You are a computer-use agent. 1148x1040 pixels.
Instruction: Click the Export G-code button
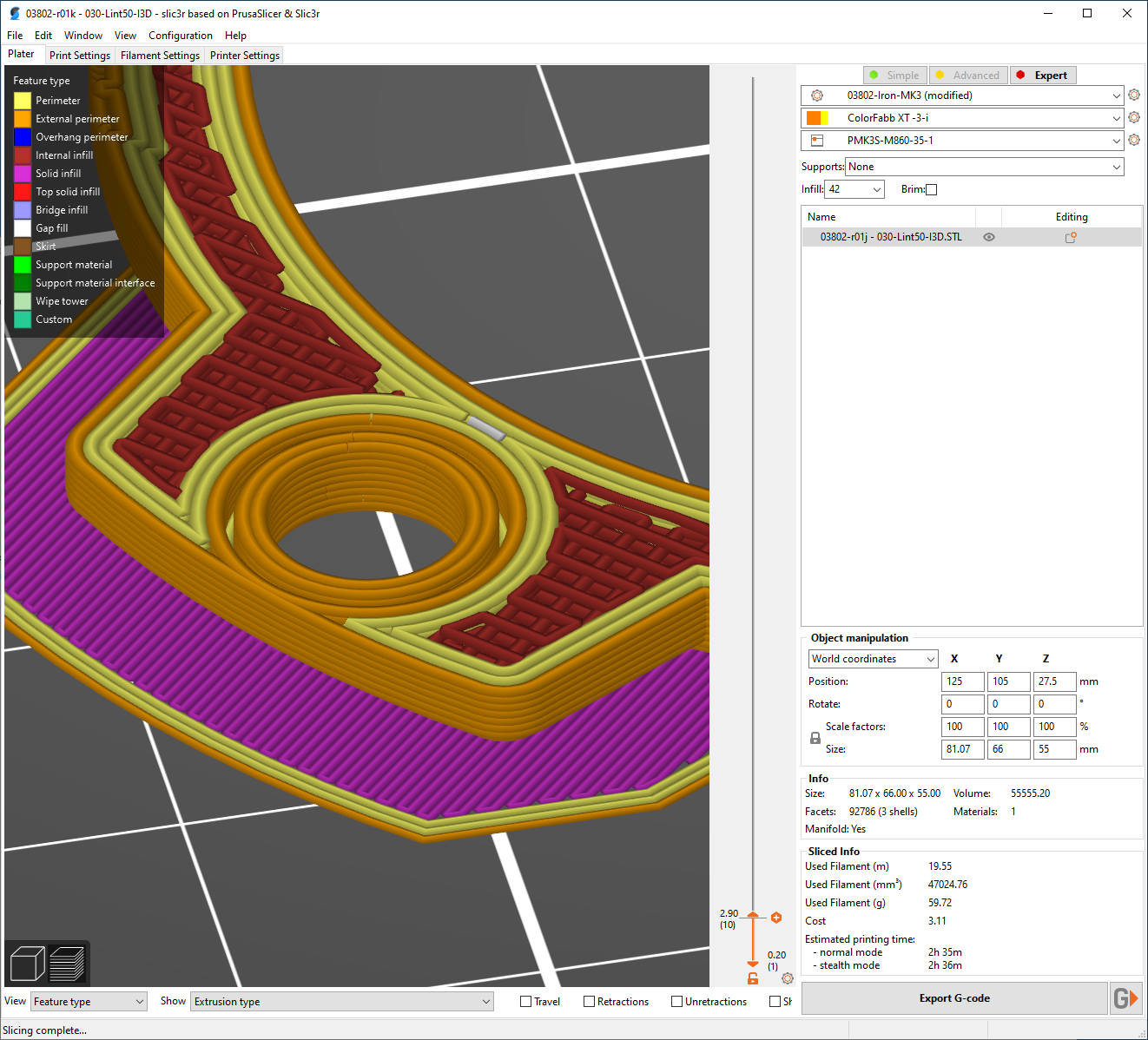coord(954,998)
